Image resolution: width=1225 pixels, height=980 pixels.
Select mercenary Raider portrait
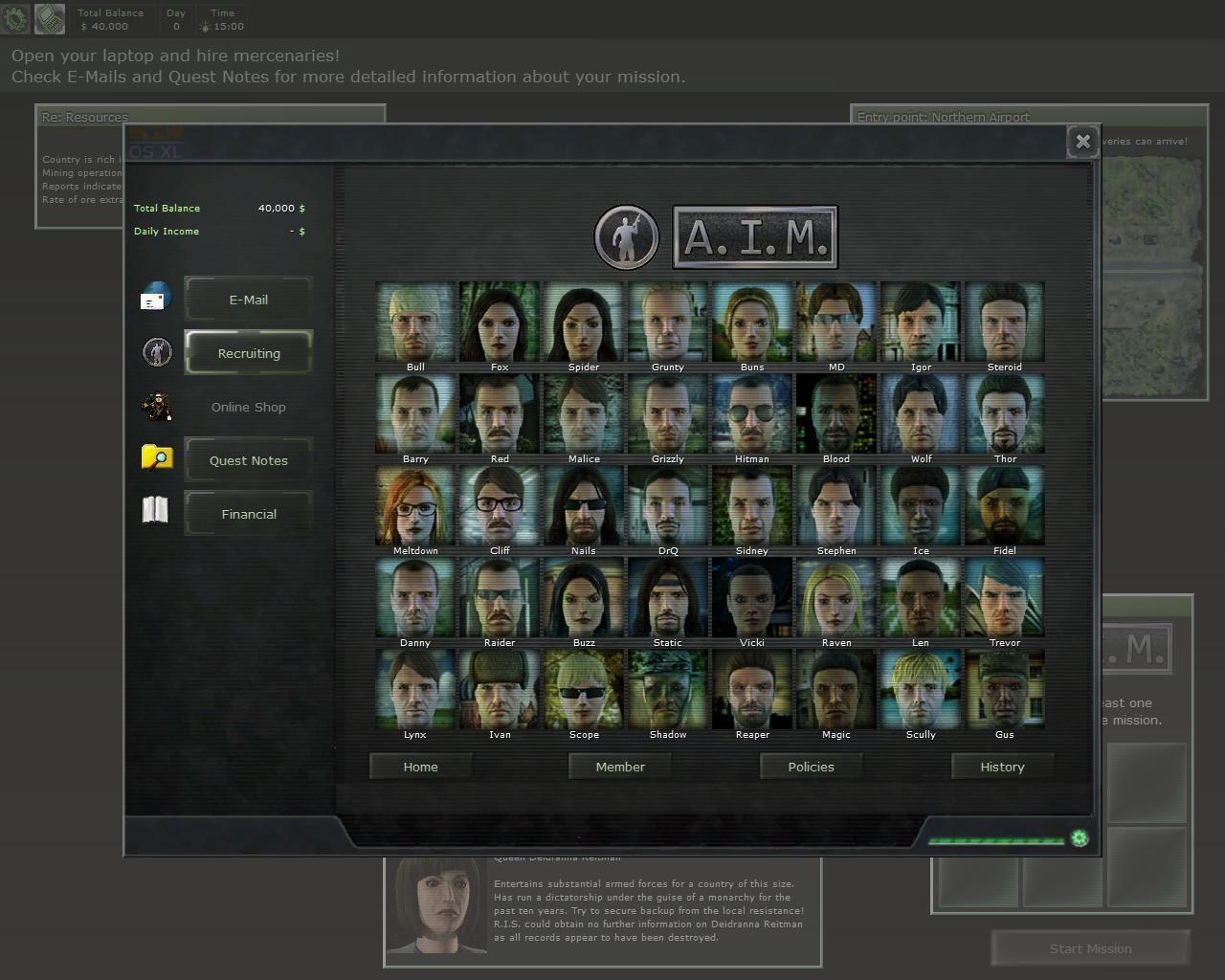click(x=500, y=597)
